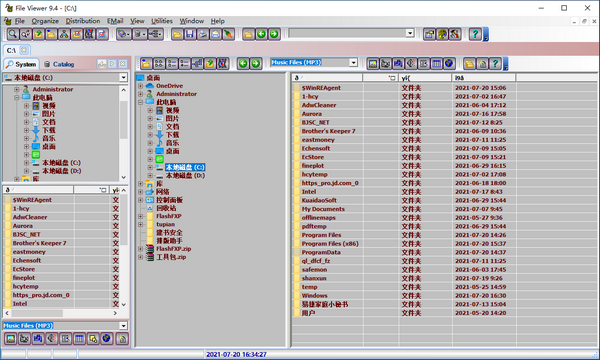The image size is (600, 360).
Task: Click the globe icon in right pane toolbar
Action: click(x=449, y=63)
